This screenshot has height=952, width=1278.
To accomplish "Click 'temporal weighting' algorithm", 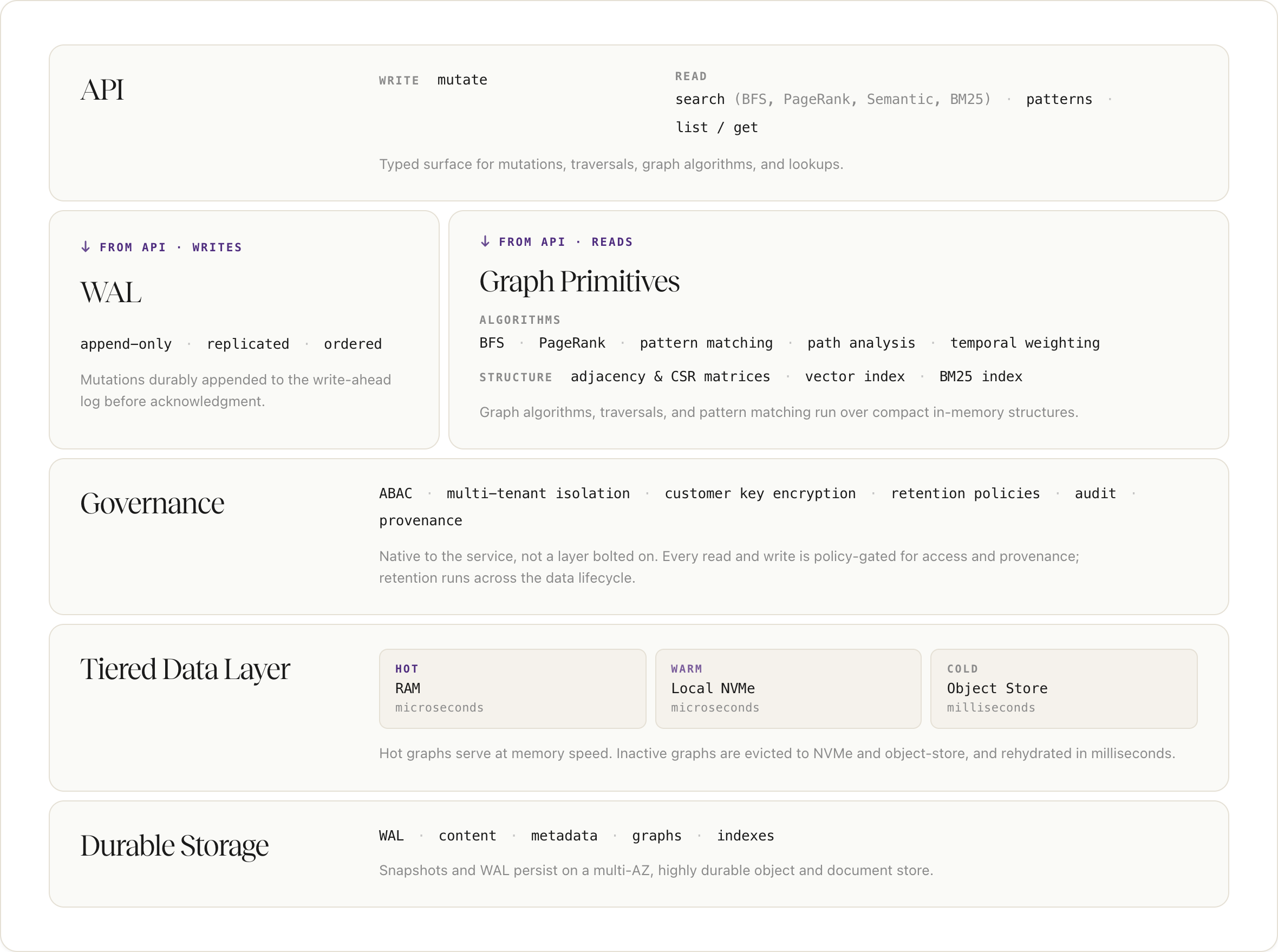I will point(1025,343).
